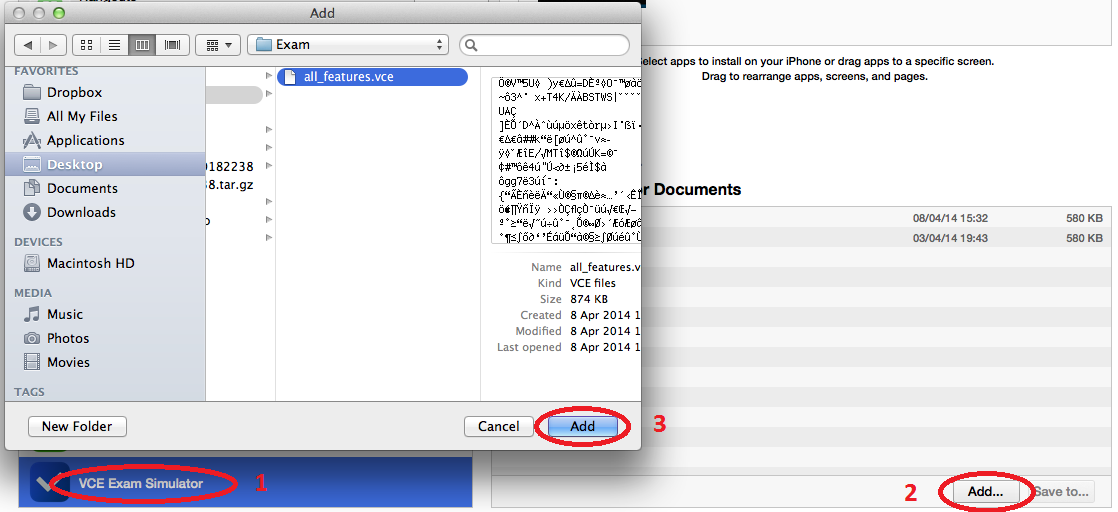Select Desktop in Favorites sidebar

(x=106, y=164)
